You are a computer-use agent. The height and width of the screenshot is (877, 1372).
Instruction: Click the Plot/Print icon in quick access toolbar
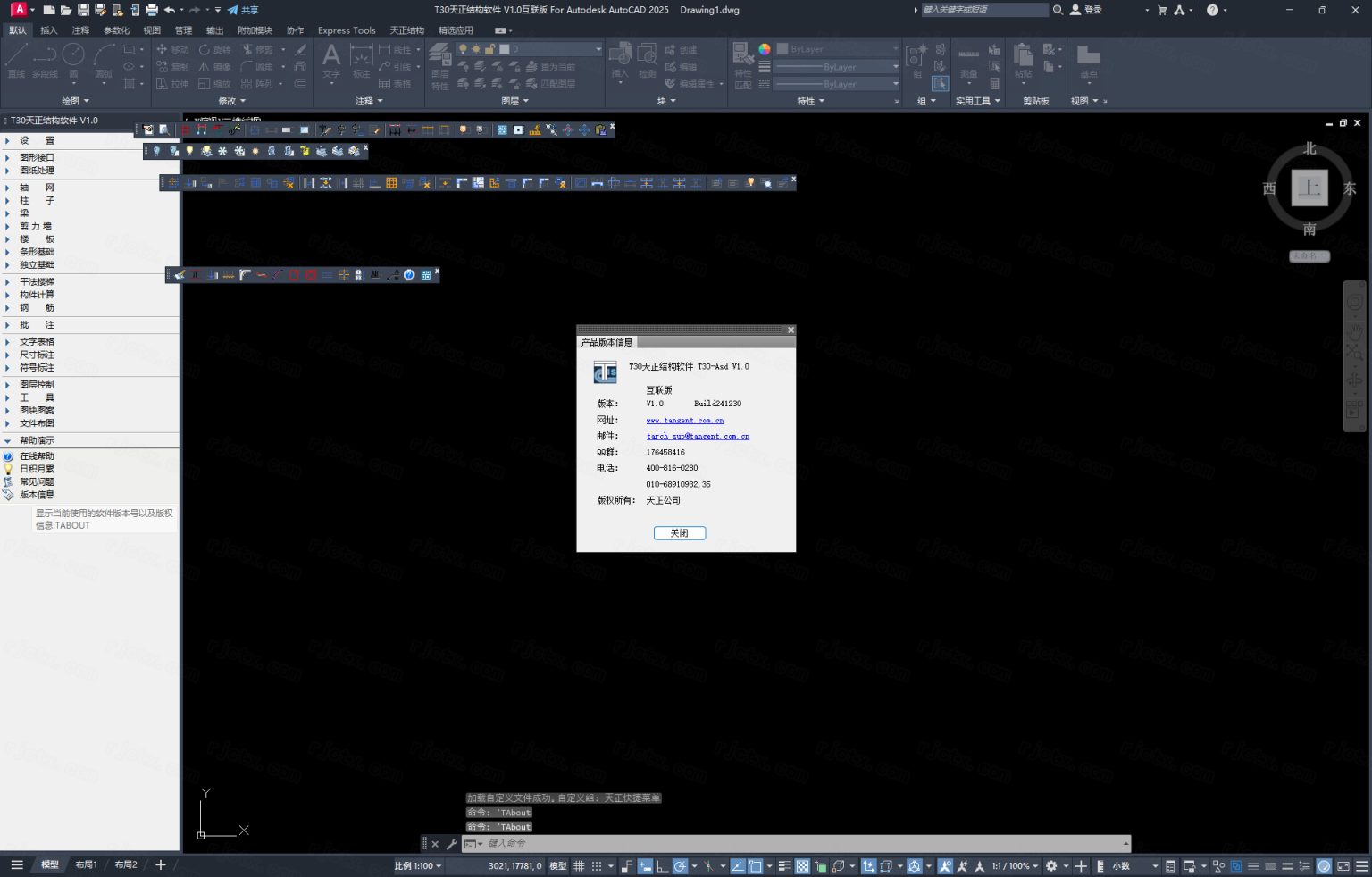152,10
